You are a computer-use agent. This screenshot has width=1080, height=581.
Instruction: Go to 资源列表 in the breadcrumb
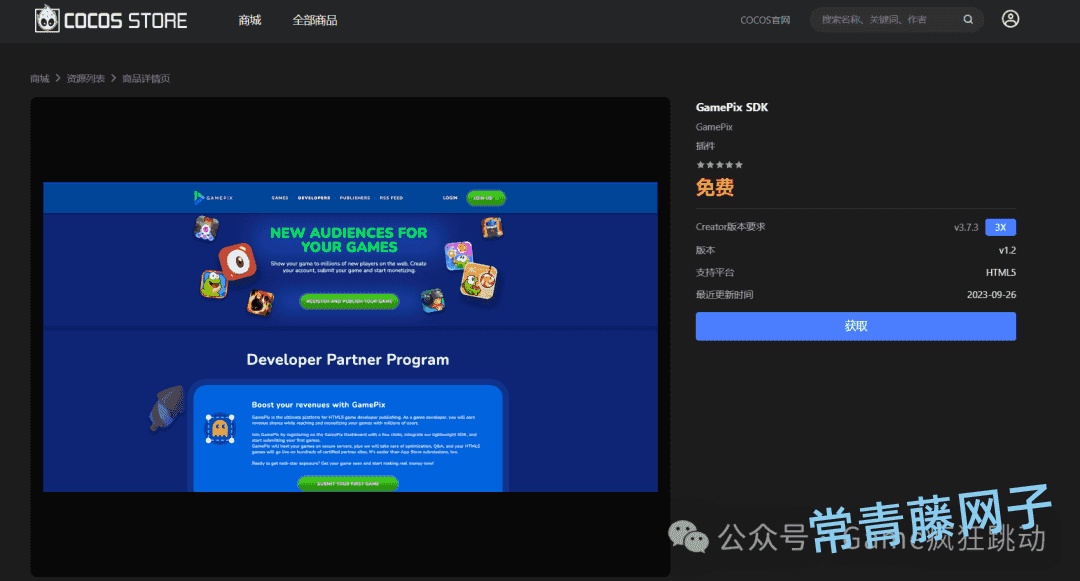click(85, 78)
